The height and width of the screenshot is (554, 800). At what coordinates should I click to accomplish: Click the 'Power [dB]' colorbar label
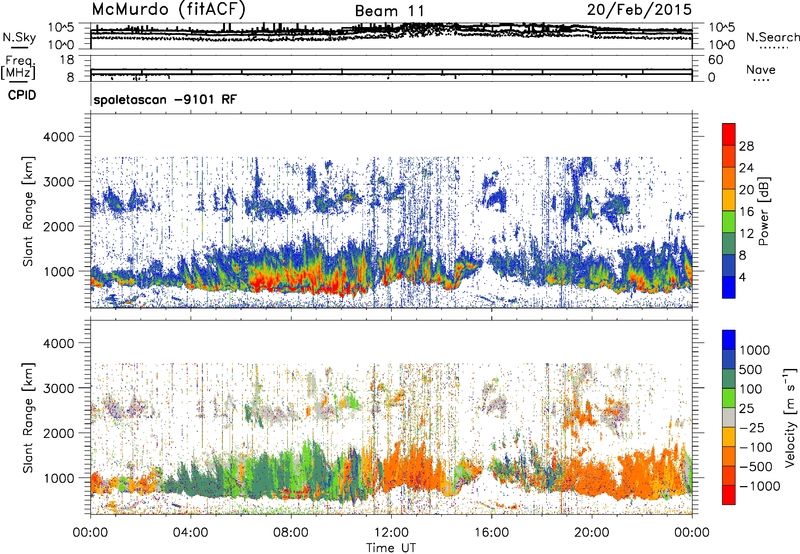point(763,211)
